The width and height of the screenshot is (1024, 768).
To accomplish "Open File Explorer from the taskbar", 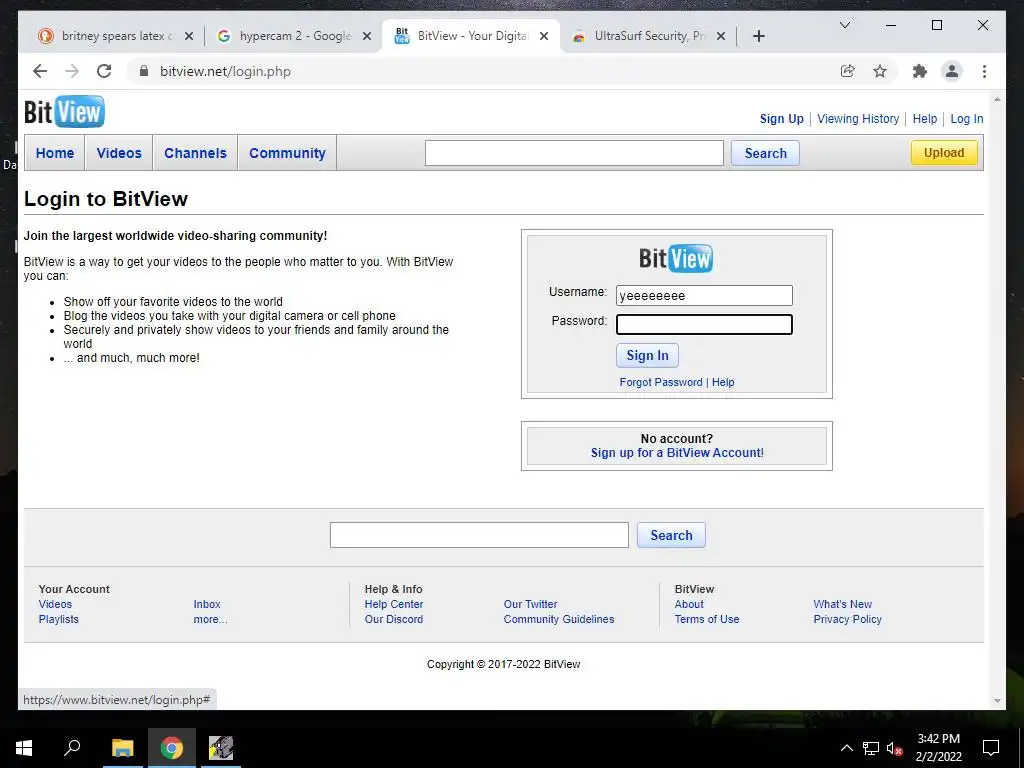I will tap(122, 748).
